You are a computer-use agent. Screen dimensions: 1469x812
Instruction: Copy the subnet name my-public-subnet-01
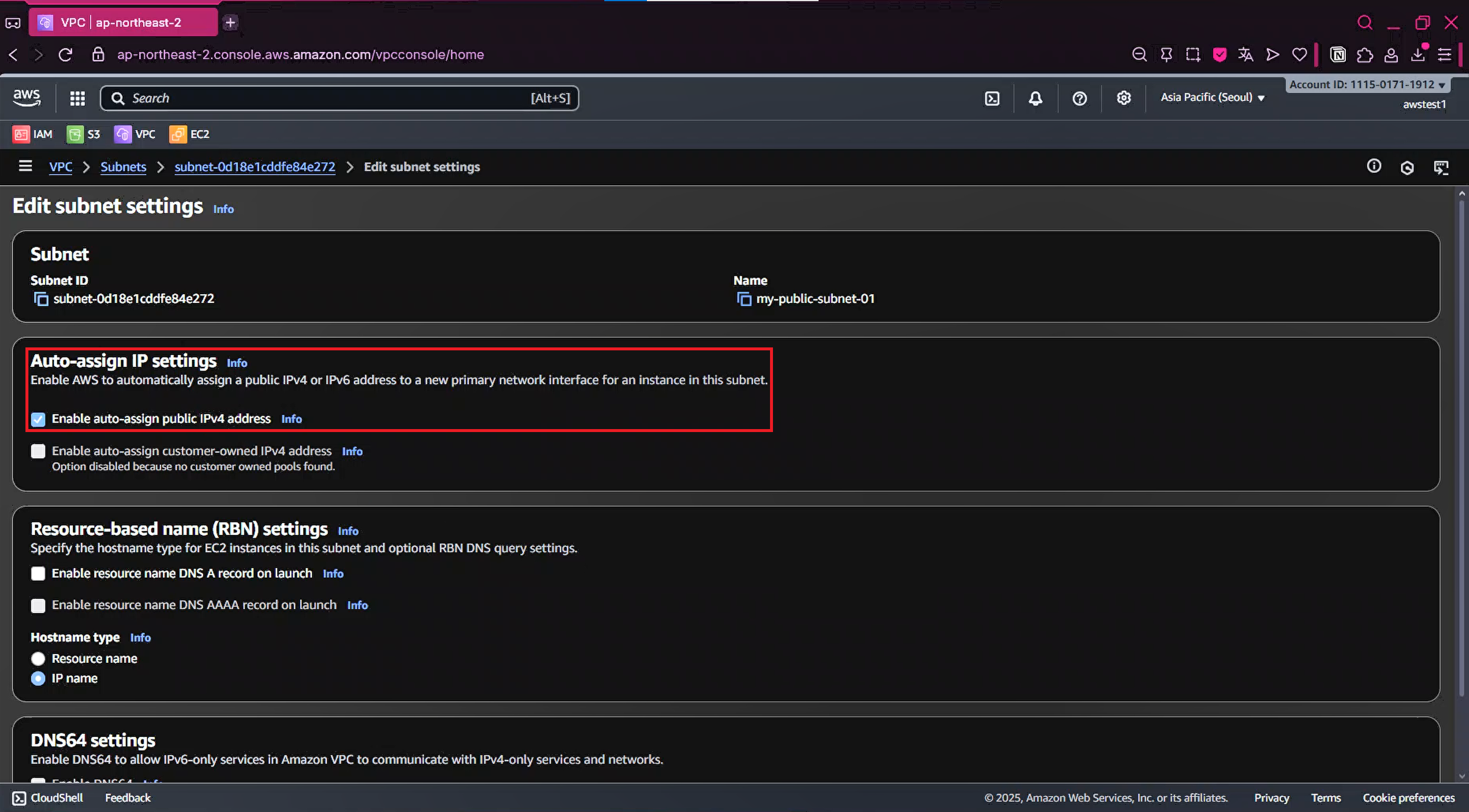click(x=743, y=299)
